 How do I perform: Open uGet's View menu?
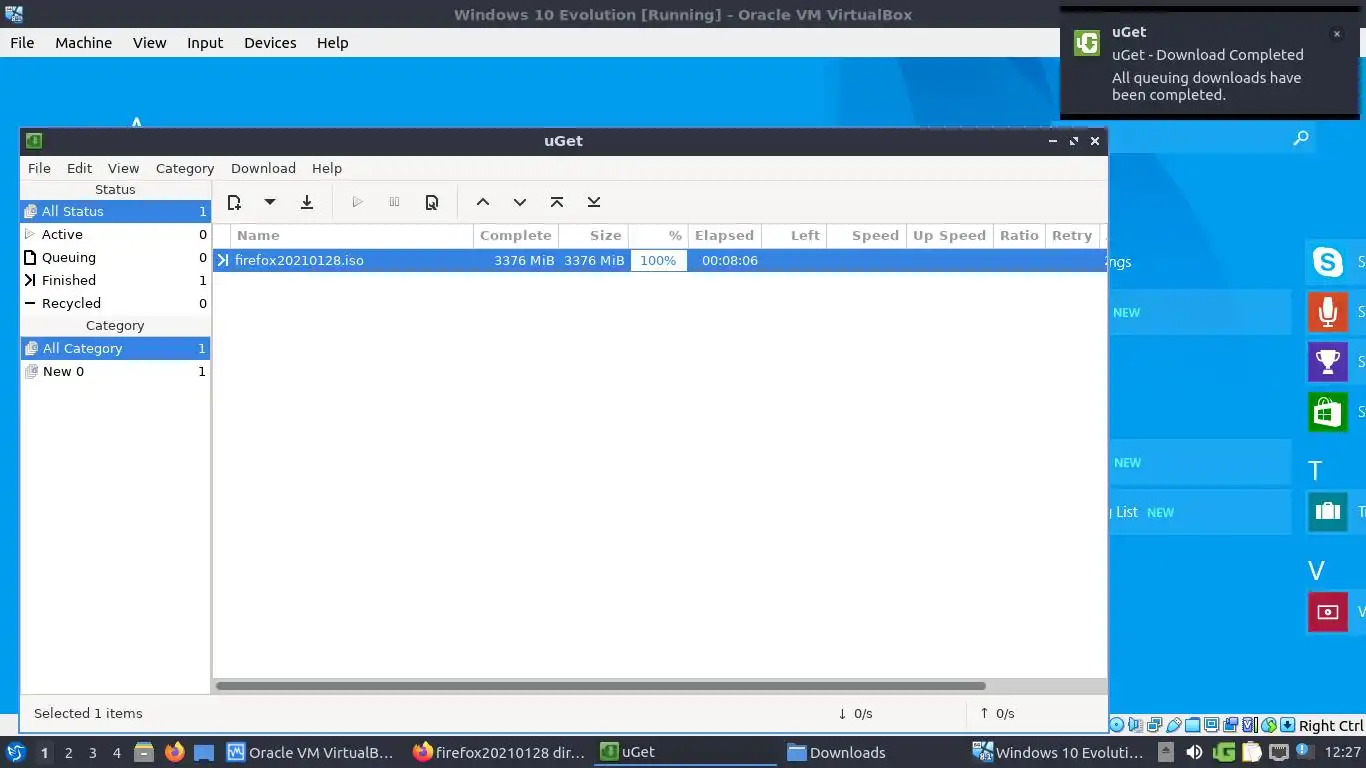point(124,168)
